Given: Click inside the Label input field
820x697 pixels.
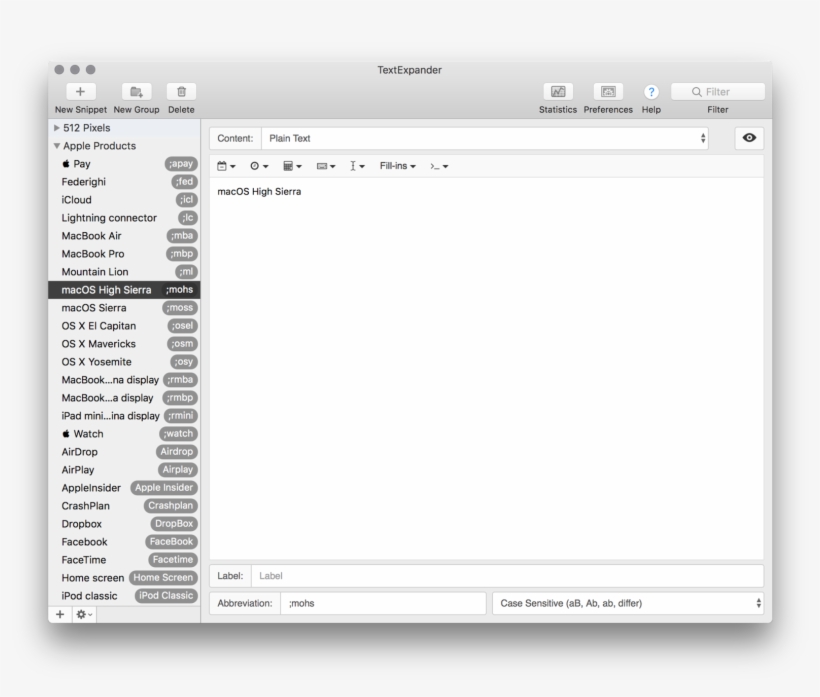Looking at the screenshot, I should coord(400,575).
